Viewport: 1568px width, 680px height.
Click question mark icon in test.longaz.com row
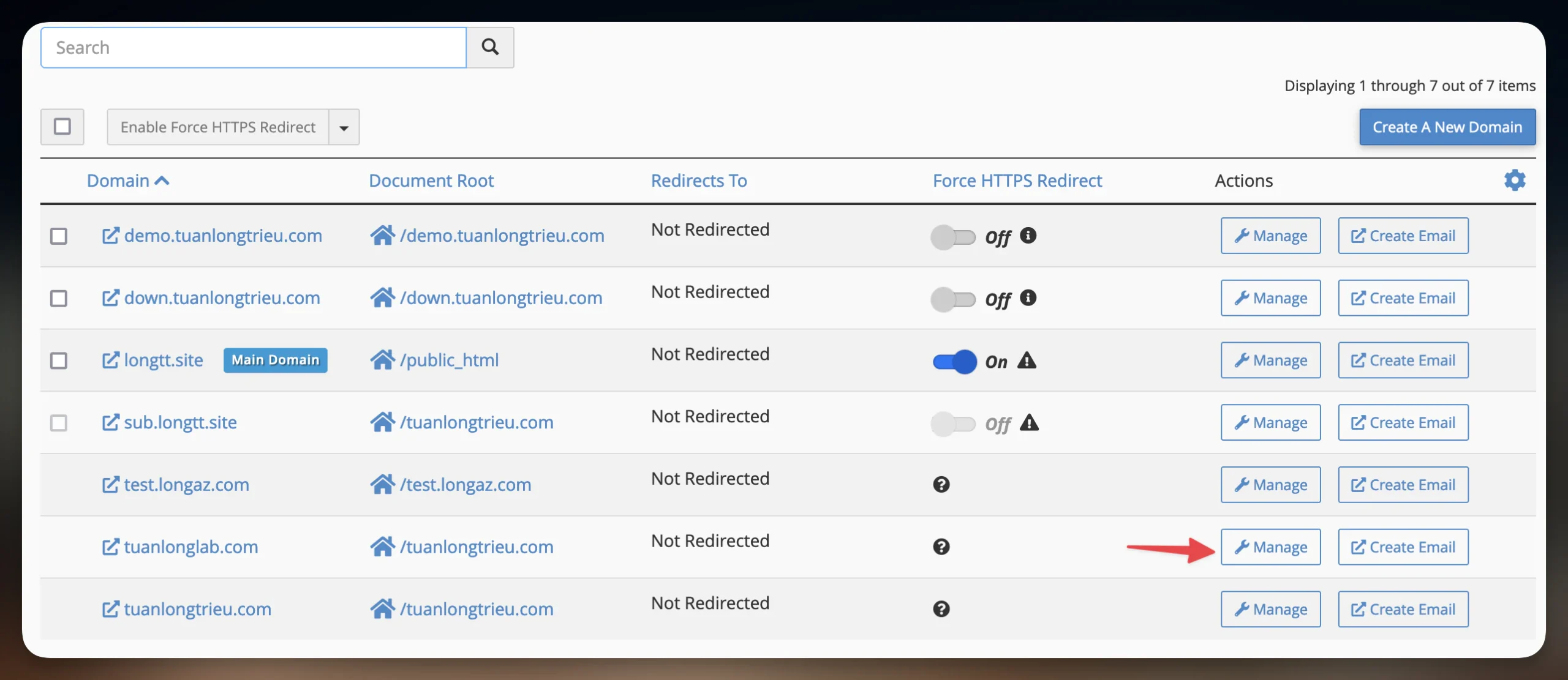click(x=941, y=485)
